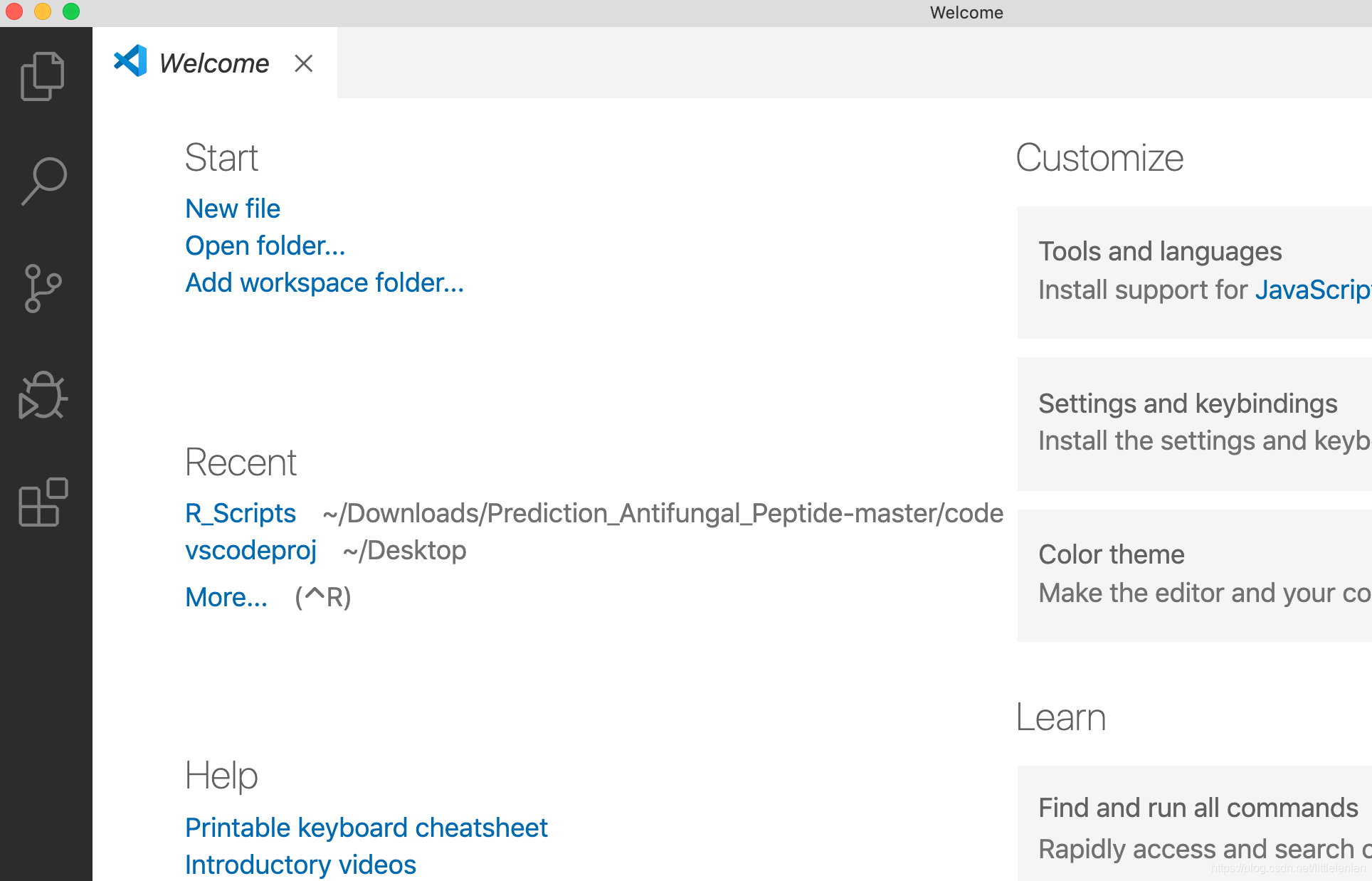Screen dimensions: 1372x881
Task: Open the Source Control branch icon
Action: (x=43, y=288)
